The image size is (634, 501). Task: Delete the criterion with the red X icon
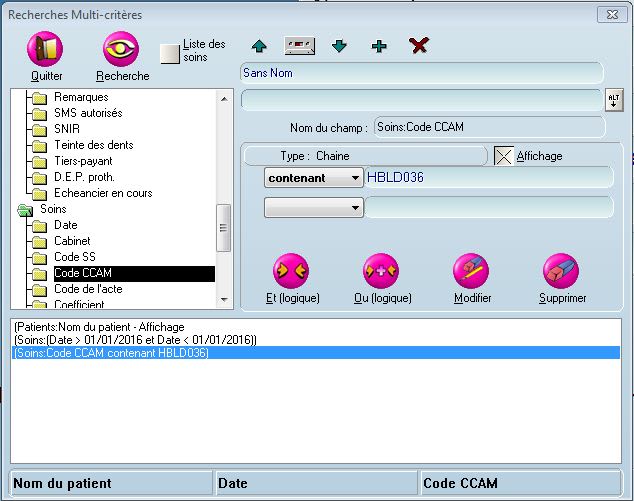419,46
